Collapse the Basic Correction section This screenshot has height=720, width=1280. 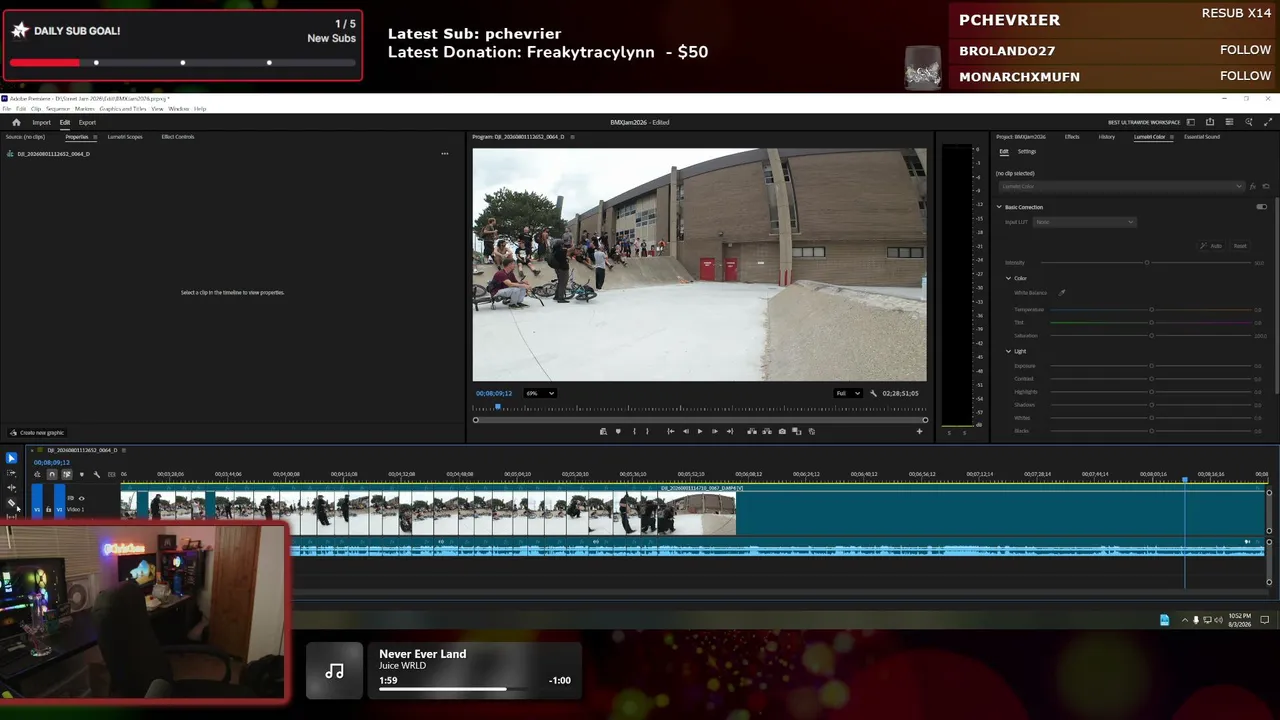[998, 207]
